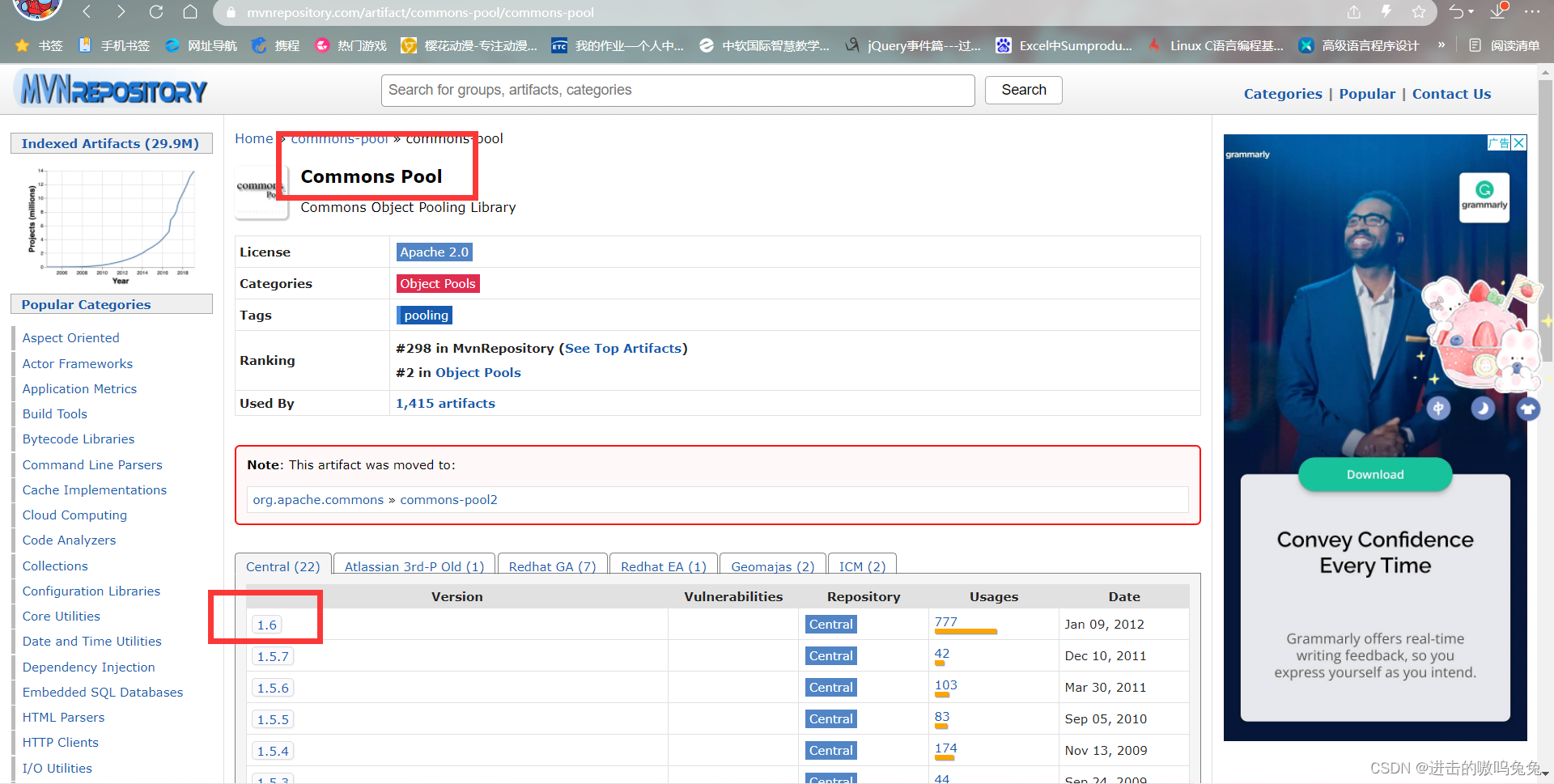Bookmark this page with the star icon
The image size is (1554, 784).
[1419, 11]
